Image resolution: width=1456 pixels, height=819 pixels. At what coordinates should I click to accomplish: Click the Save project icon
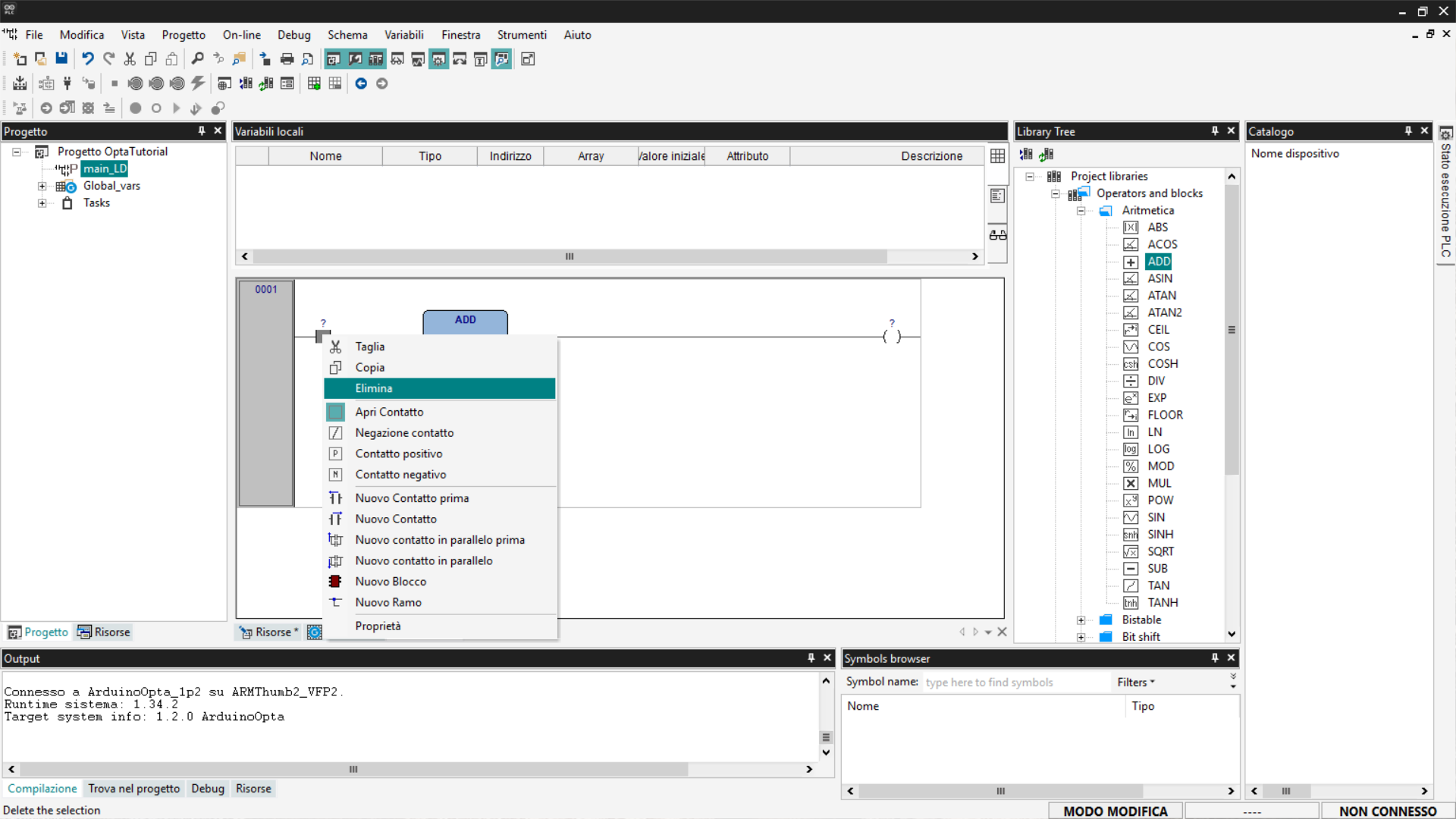(61, 58)
